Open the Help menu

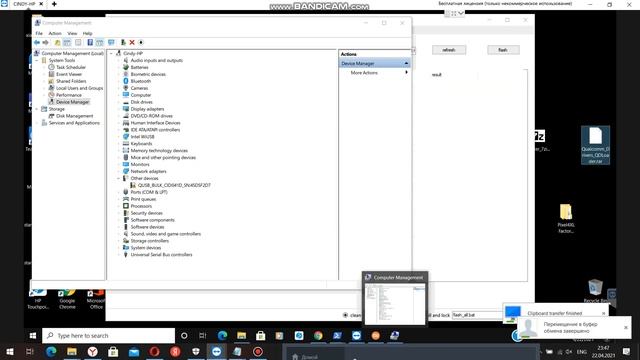point(87,33)
